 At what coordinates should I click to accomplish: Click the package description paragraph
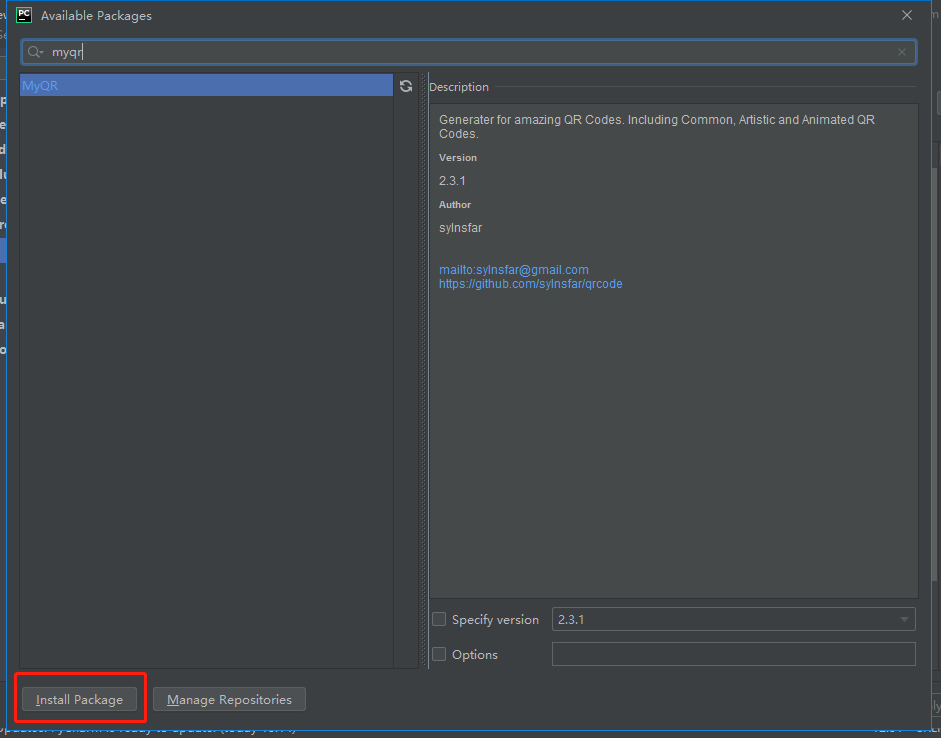click(x=657, y=127)
